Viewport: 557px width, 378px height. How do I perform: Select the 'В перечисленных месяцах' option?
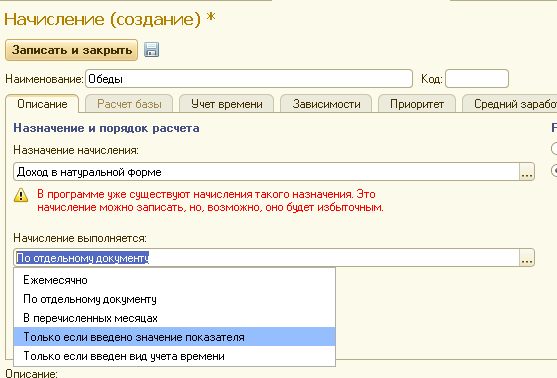[x=174, y=318]
